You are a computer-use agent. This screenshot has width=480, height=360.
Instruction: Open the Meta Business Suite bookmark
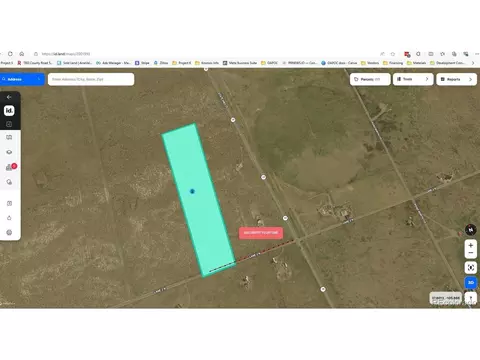[240, 63]
